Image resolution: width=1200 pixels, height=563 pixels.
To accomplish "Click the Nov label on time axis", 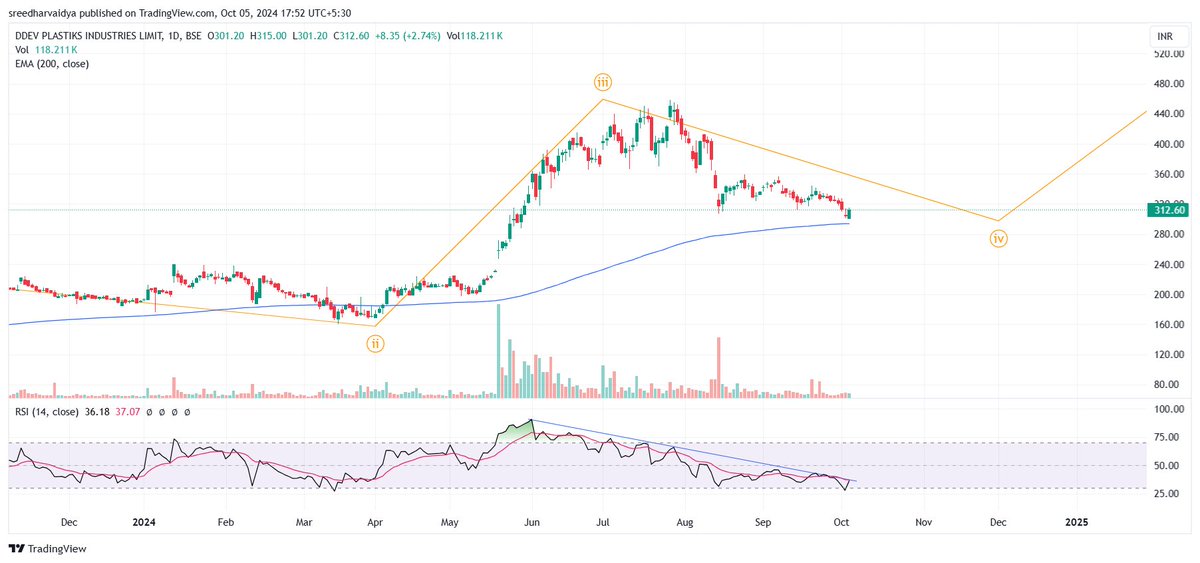I will [x=923, y=522].
